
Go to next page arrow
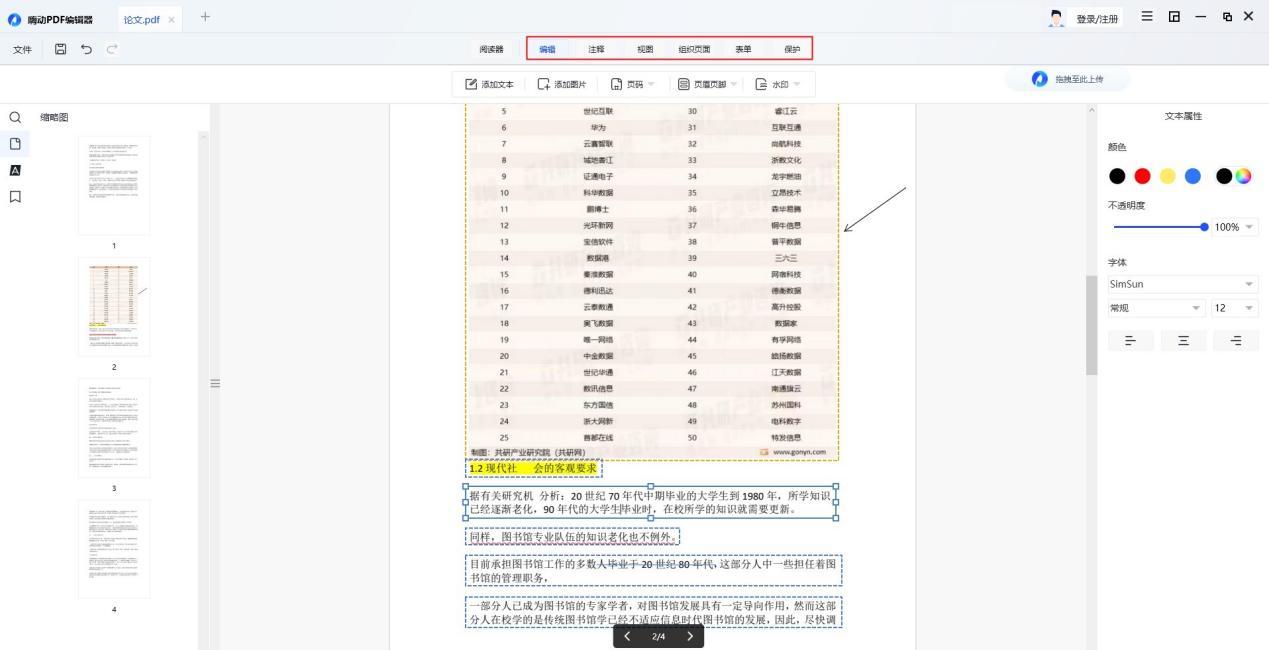point(690,636)
